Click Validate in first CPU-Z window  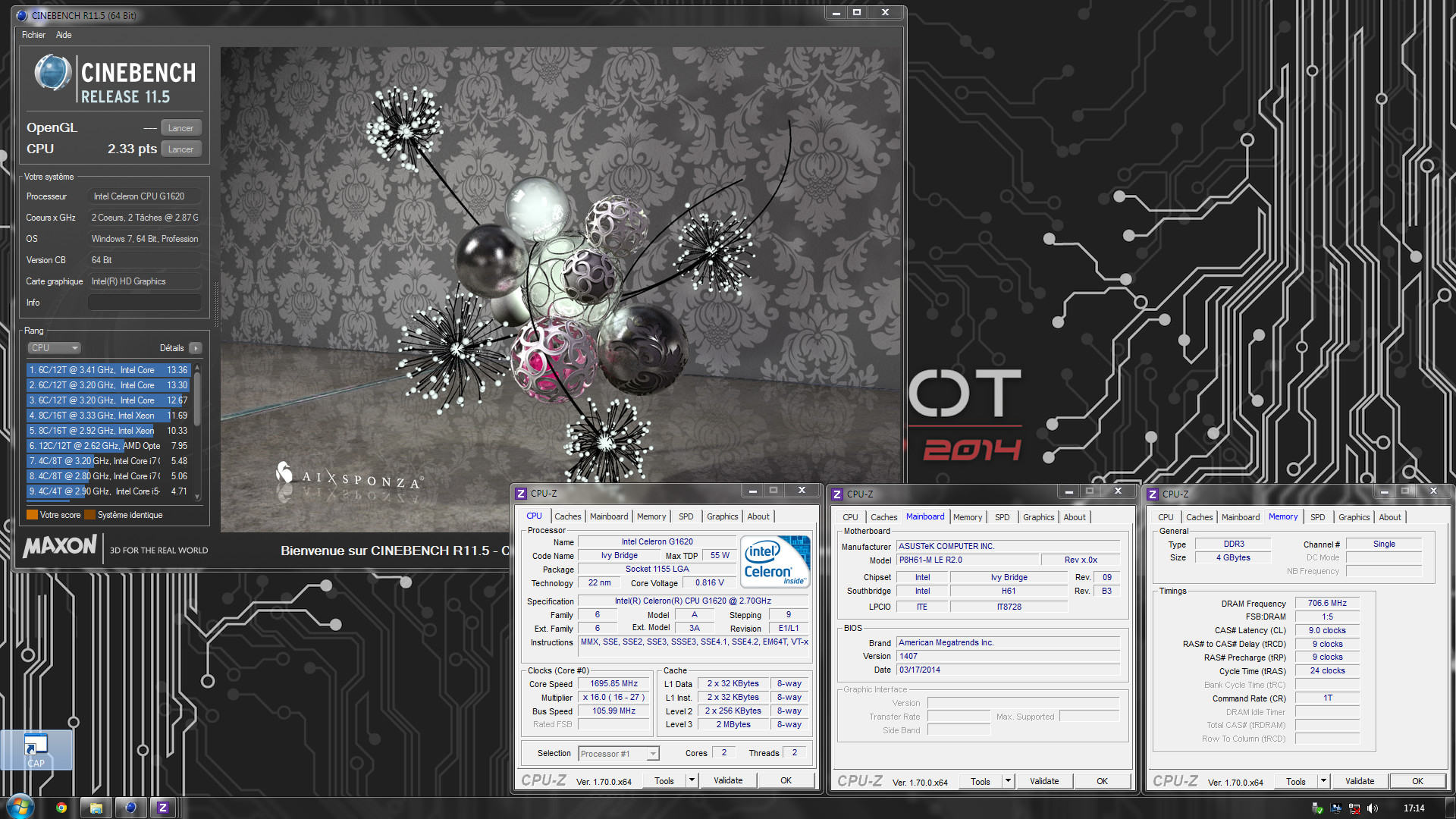click(728, 781)
